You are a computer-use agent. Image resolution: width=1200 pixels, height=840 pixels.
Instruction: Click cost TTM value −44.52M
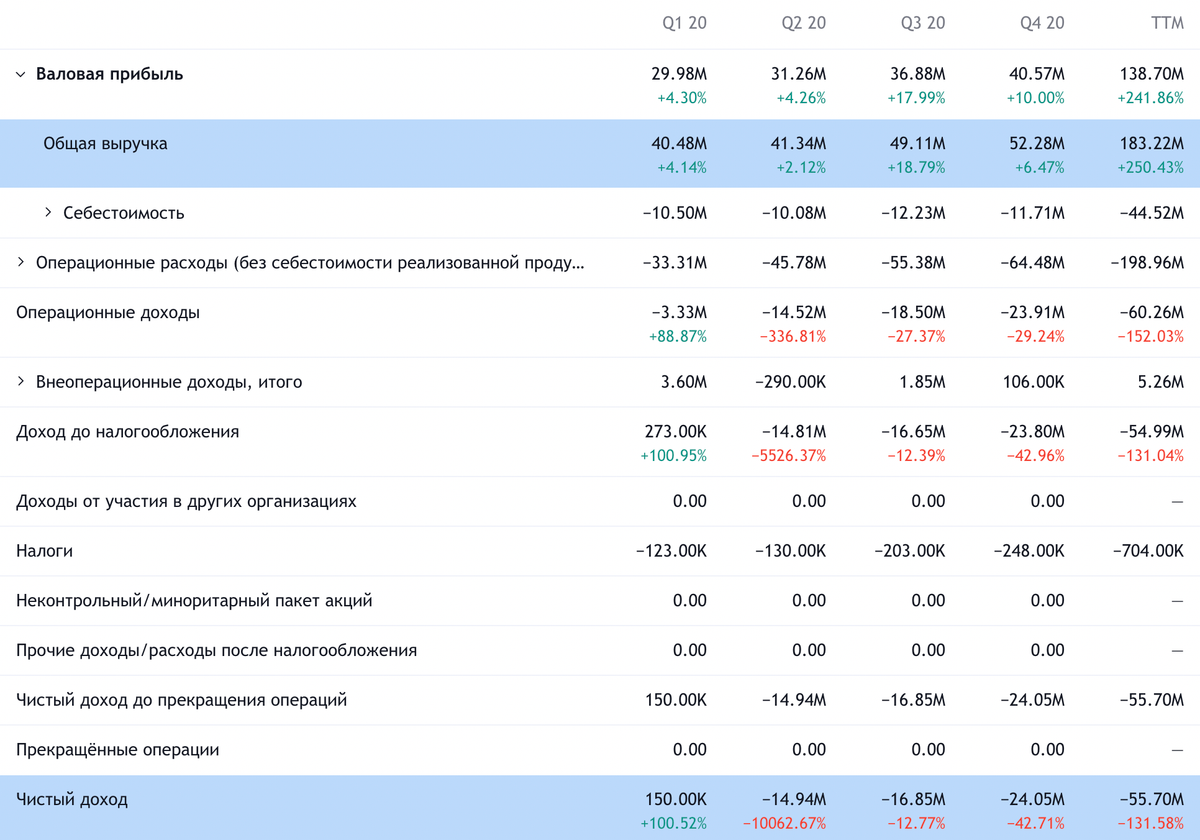1151,213
